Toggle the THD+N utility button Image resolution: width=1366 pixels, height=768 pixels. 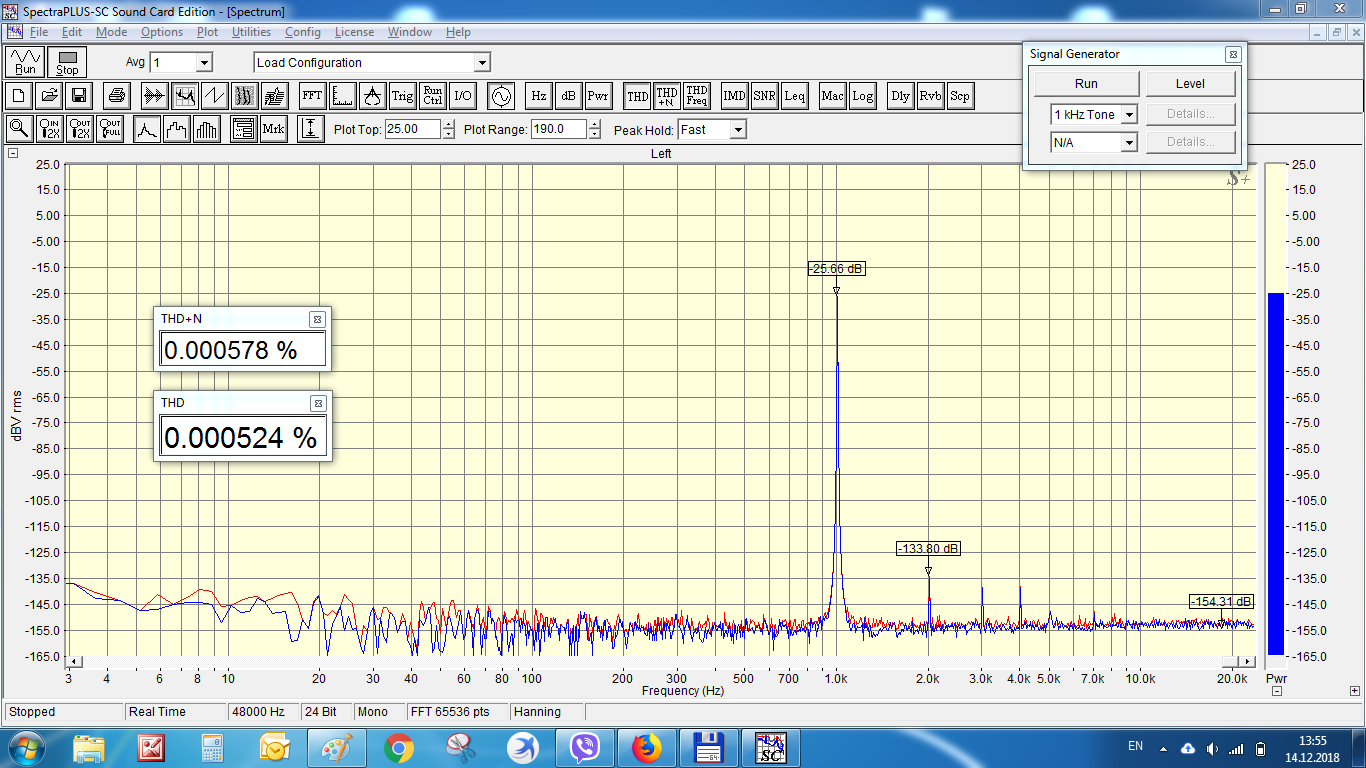point(667,96)
